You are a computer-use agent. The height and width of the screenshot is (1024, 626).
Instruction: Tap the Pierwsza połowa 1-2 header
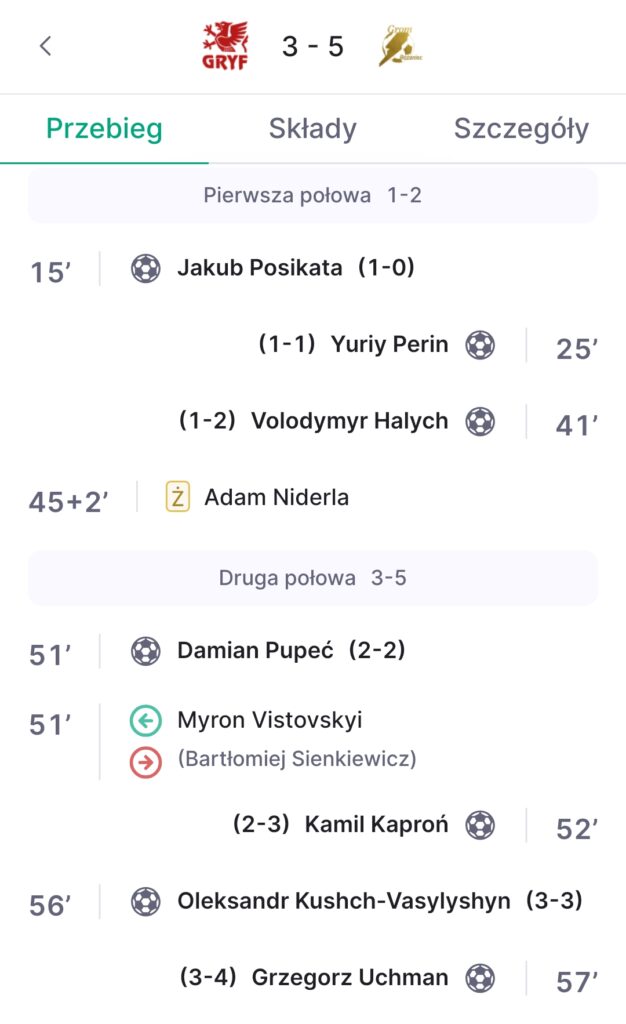tap(312, 195)
